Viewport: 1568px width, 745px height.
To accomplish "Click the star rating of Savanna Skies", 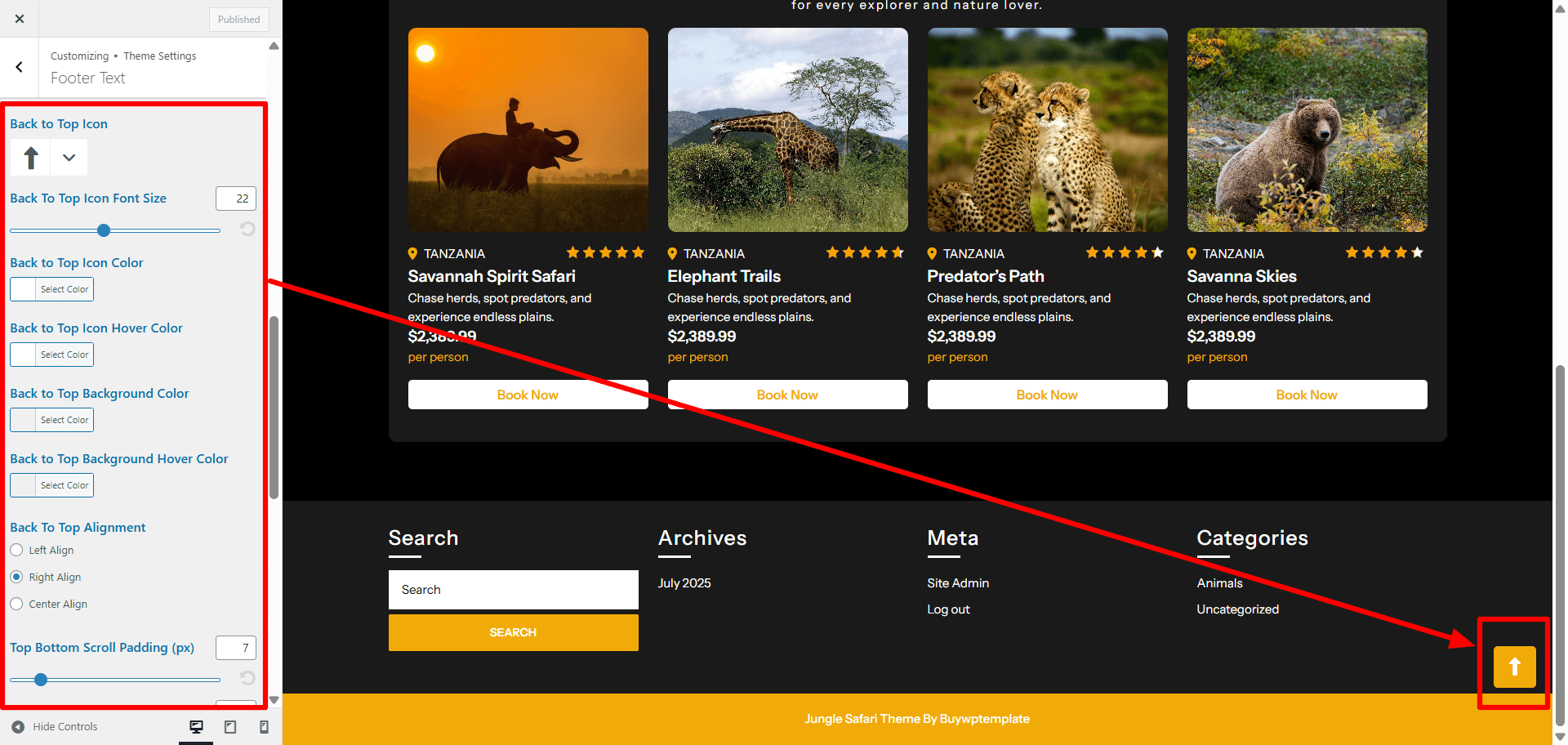I will coord(1385,252).
